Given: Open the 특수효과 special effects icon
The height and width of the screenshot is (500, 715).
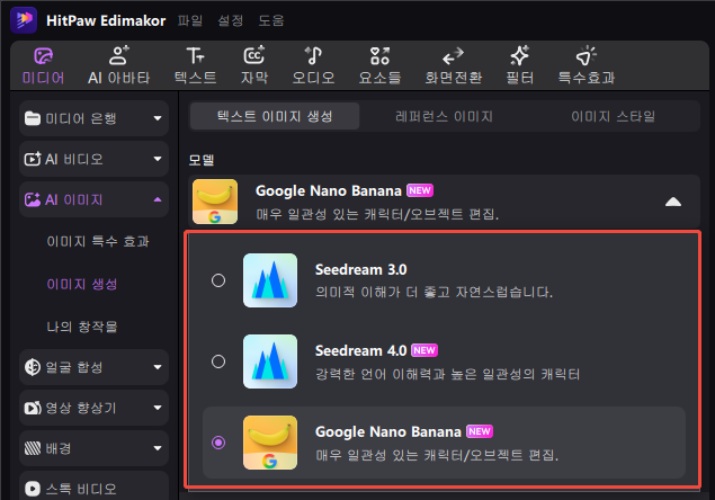Looking at the screenshot, I should click(x=586, y=56).
